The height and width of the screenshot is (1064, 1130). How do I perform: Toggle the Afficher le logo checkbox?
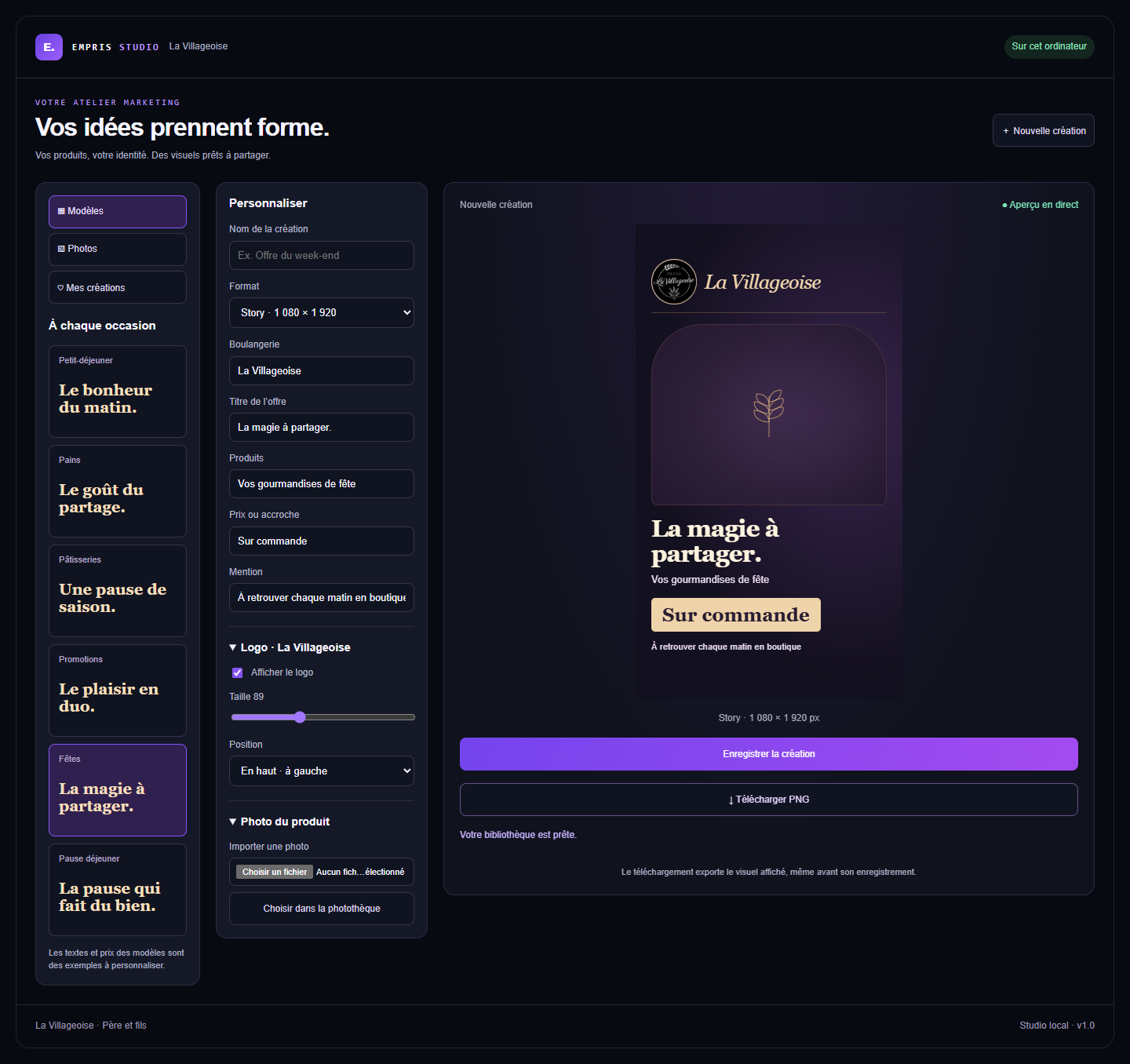point(237,672)
